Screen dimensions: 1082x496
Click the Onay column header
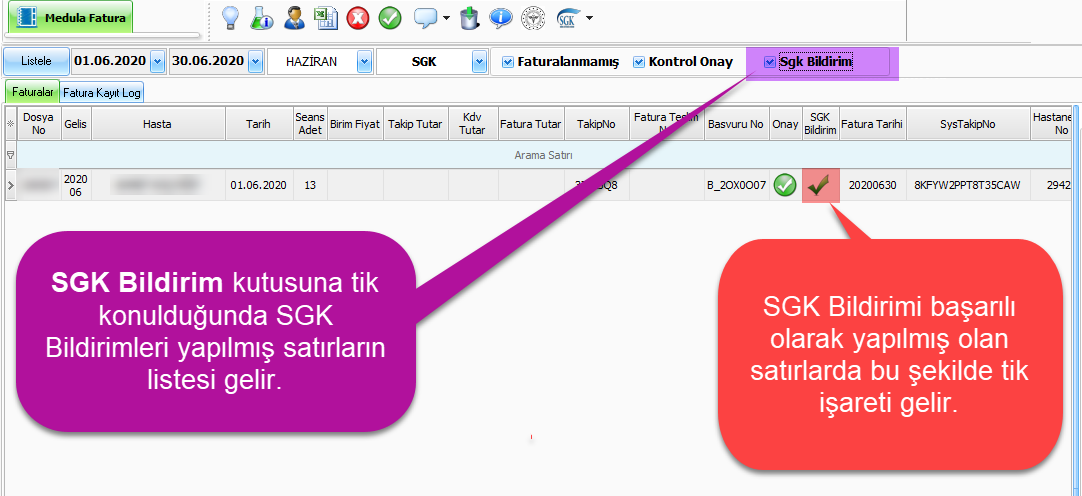[x=785, y=124]
